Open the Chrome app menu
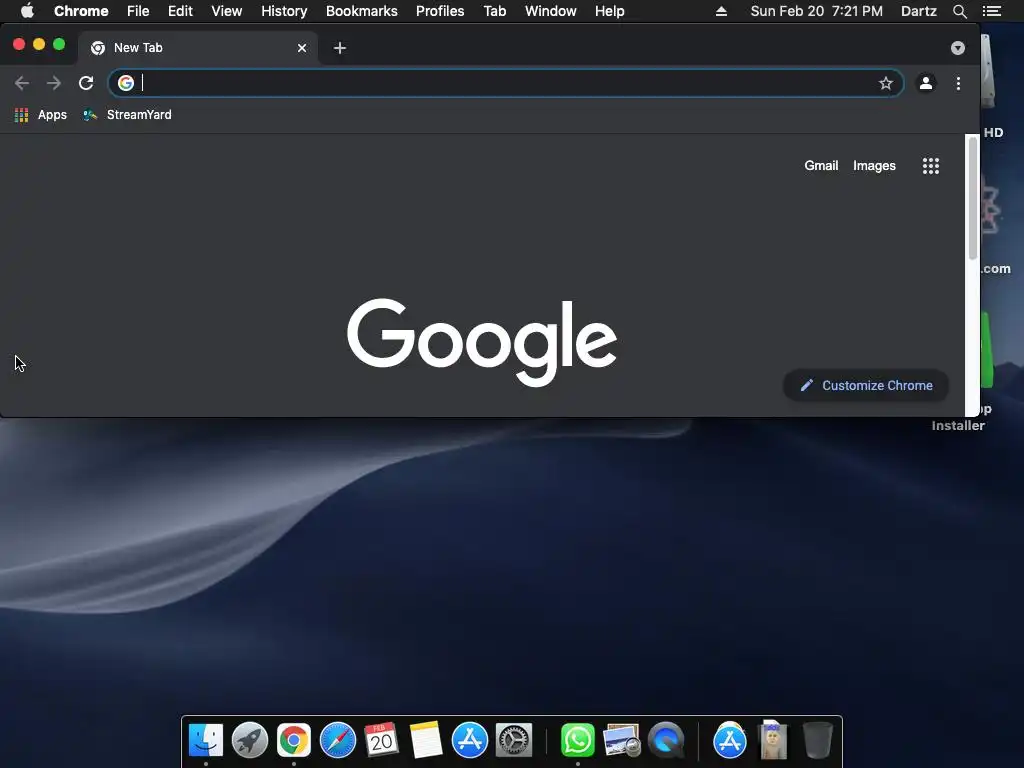 pos(81,11)
